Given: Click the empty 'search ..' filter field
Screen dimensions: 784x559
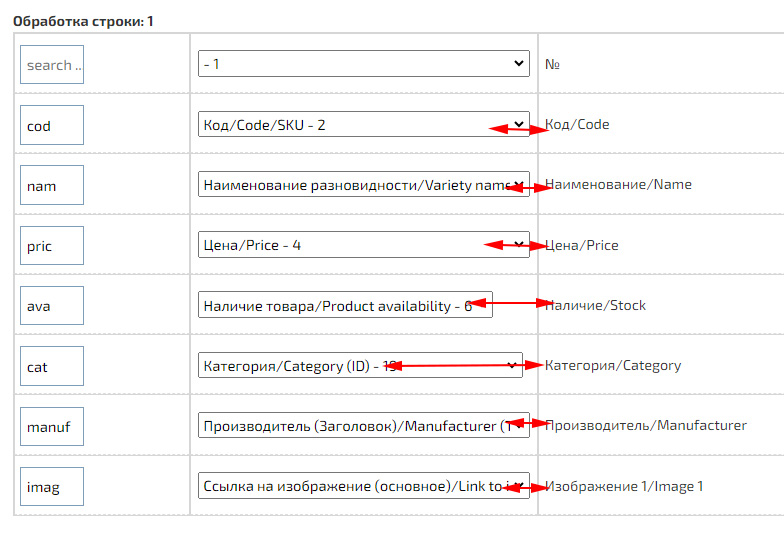Looking at the screenshot, I should [51, 65].
